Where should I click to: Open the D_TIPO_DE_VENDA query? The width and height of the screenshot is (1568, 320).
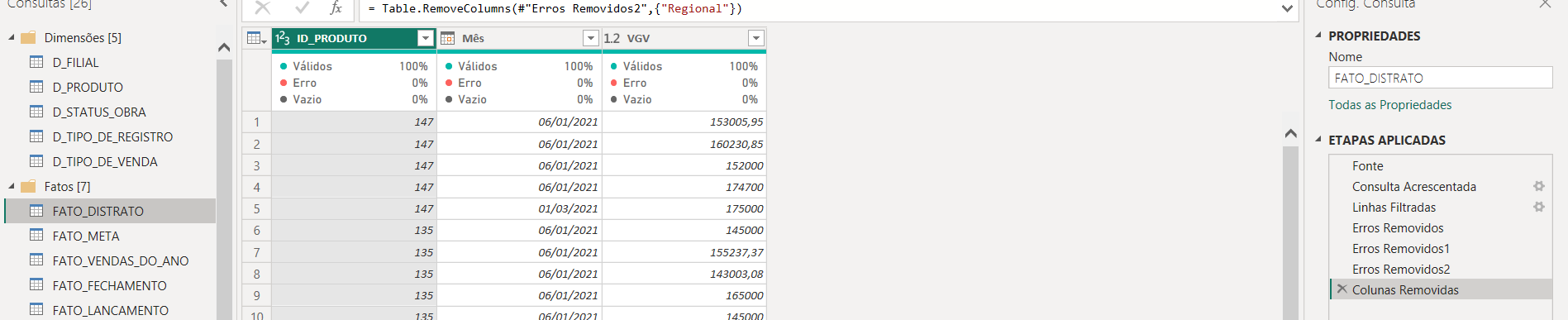point(105,162)
